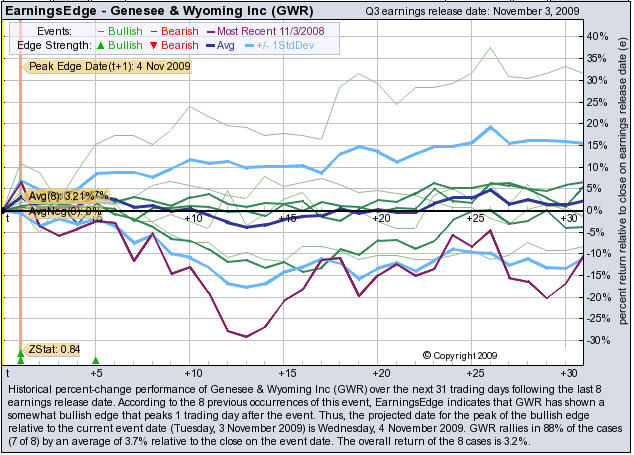
Task: Click the green bullish triangle markers near ZStat
Action: pos(21,358)
